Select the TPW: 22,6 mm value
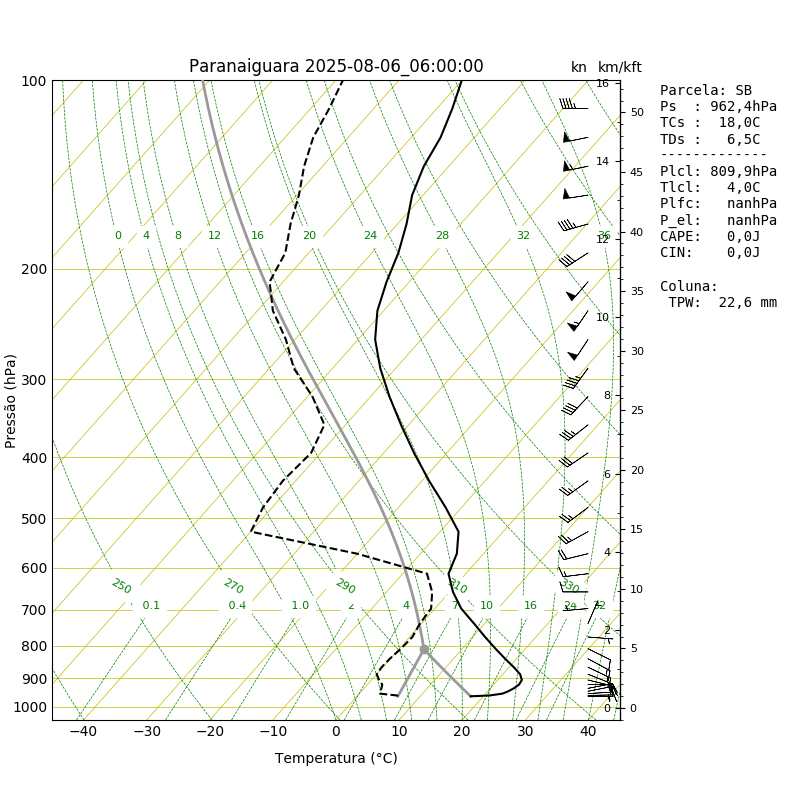The image size is (800, 800). click(722, 303)
